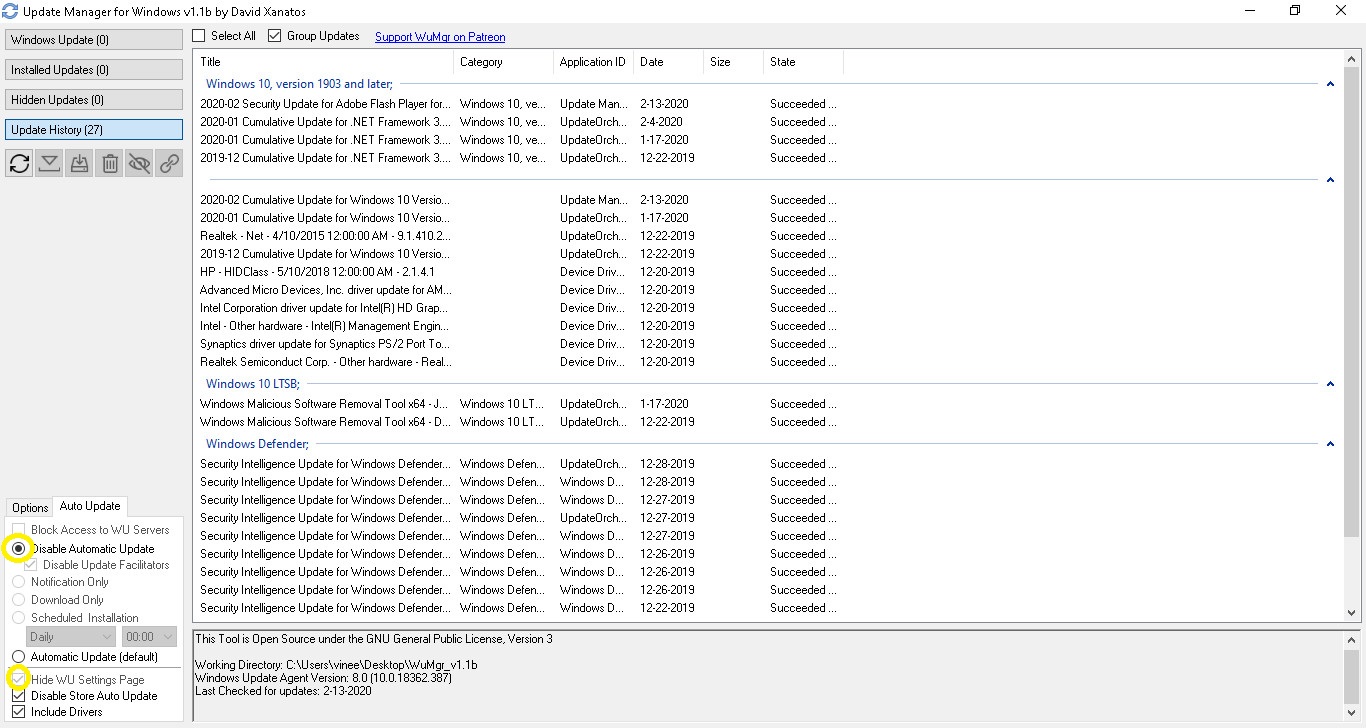Tick the Select All checkbox
Image resolution: width=1366 pixels, height=728 pixels.
tap(199, 36)
